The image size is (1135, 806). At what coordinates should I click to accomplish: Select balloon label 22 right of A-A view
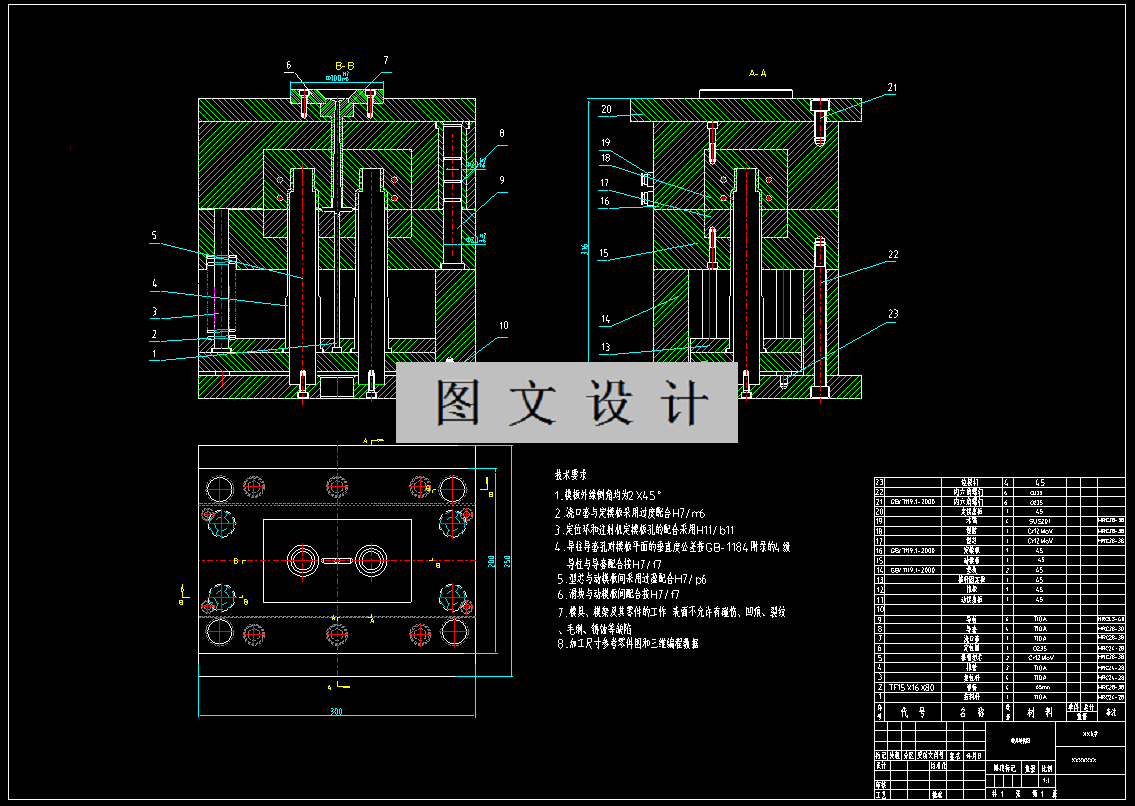click(893, 254)
